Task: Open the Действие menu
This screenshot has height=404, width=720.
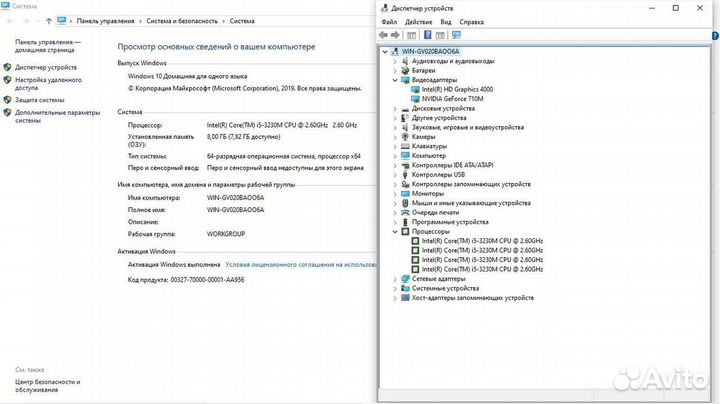Action: point(418,22)
